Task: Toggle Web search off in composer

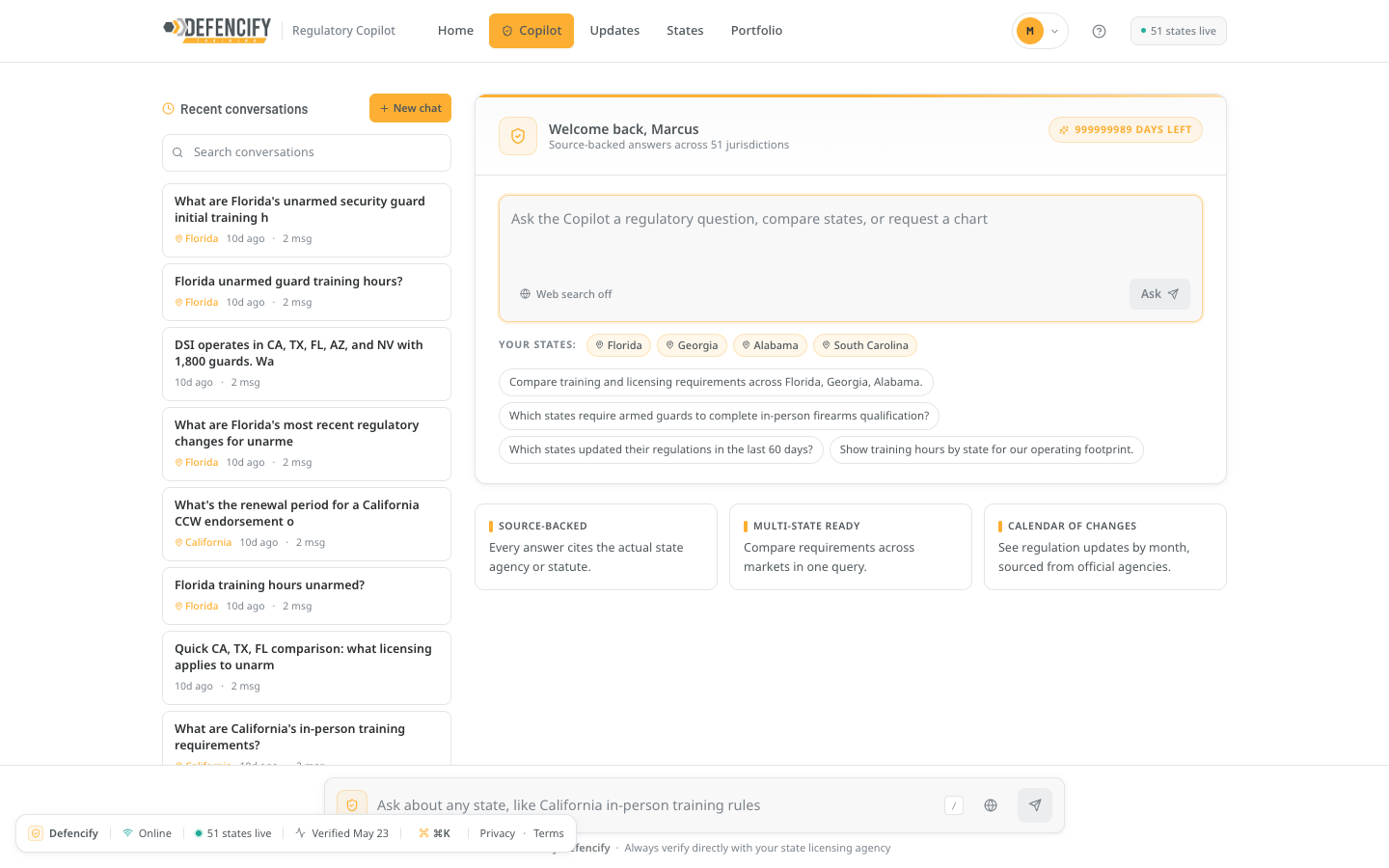Action: point(566,294)
